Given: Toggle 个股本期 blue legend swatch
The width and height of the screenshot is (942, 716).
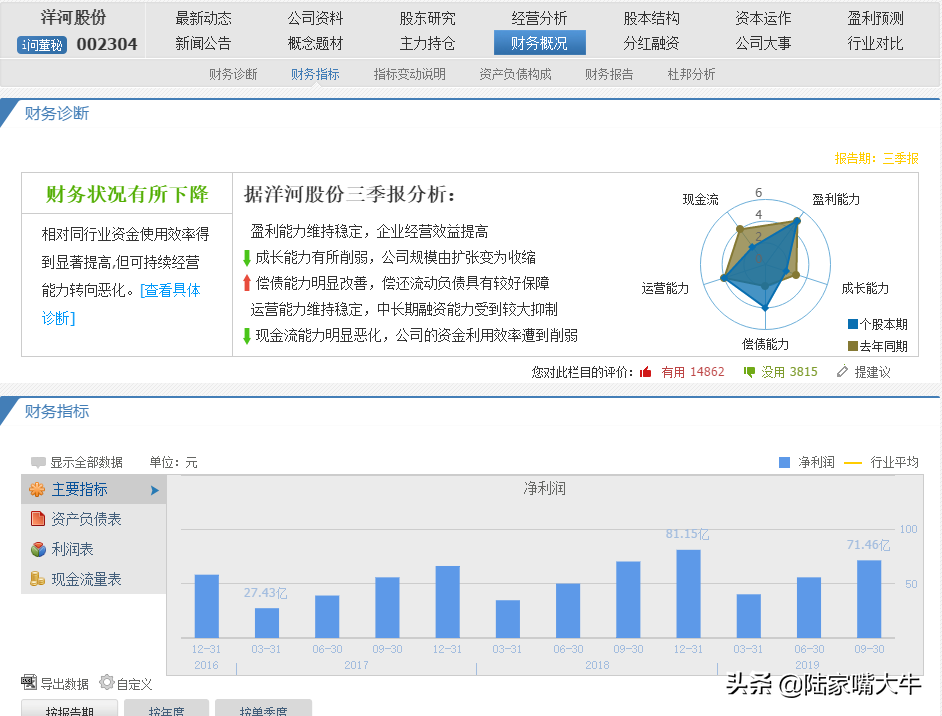Looking at the screenshot, I should click(852, 324).
